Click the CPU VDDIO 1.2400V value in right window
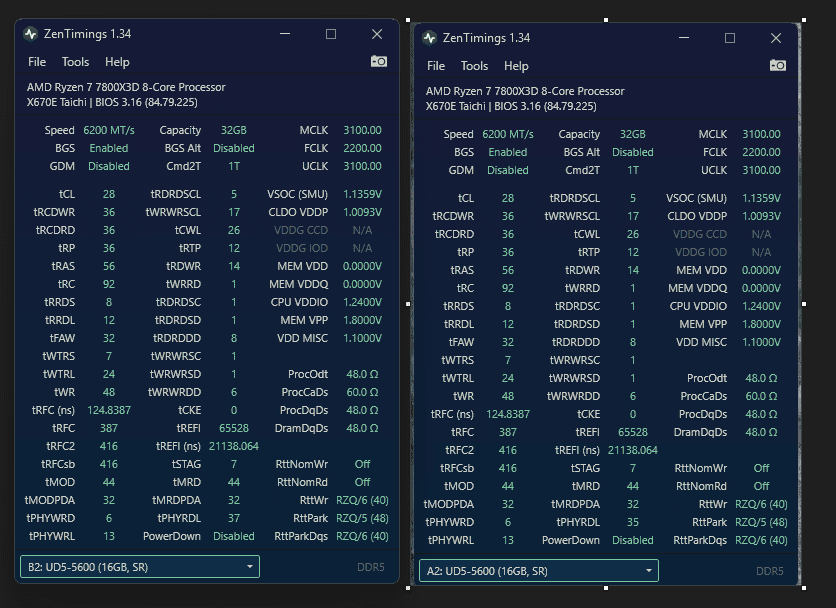836x608 pixels. coord(761,306)
